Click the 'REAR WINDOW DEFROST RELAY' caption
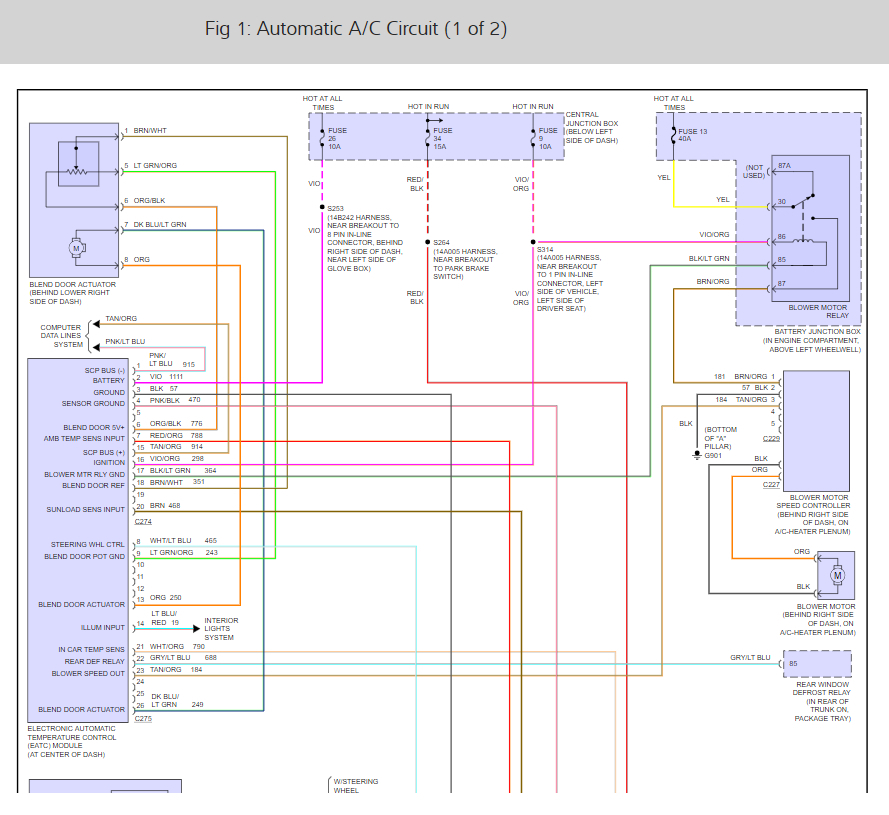 point(822,689)
